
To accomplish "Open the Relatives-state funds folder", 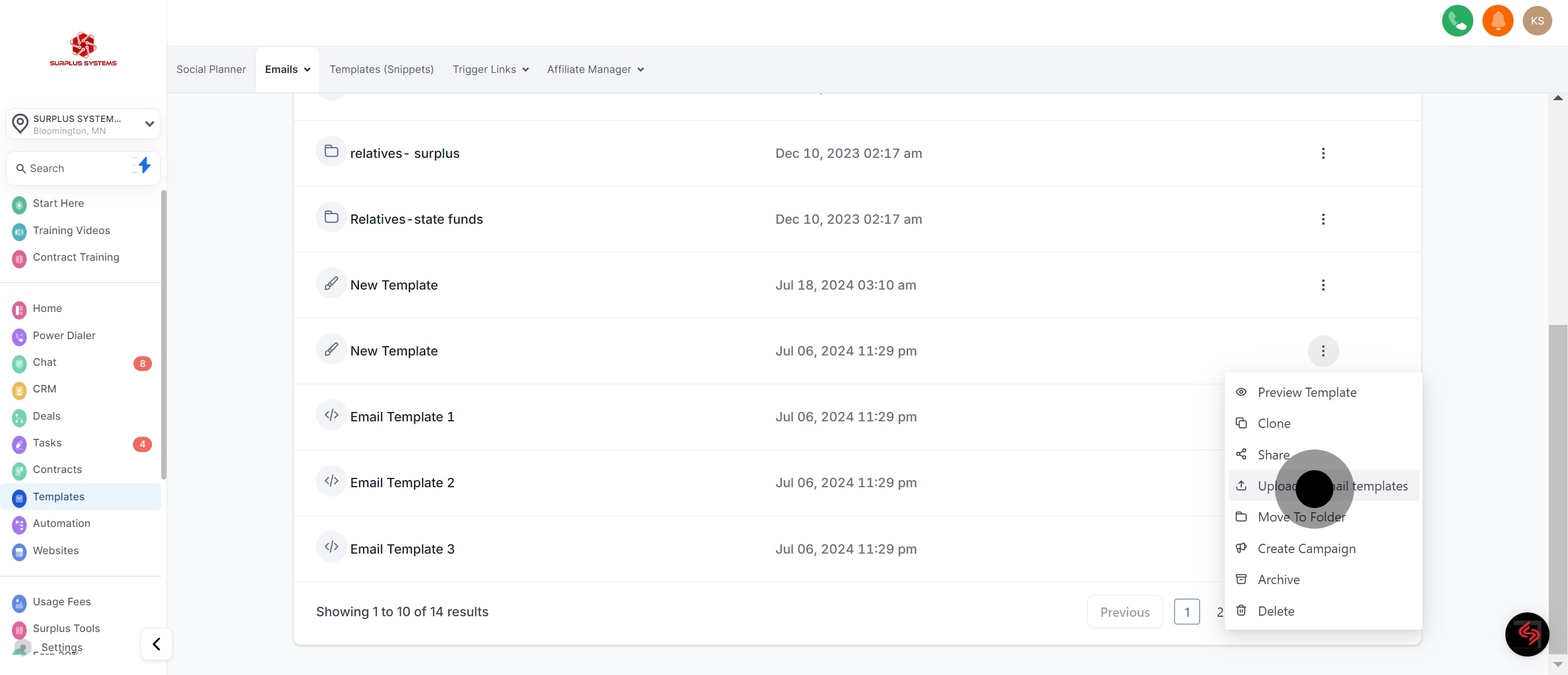I will pos(416,219).
